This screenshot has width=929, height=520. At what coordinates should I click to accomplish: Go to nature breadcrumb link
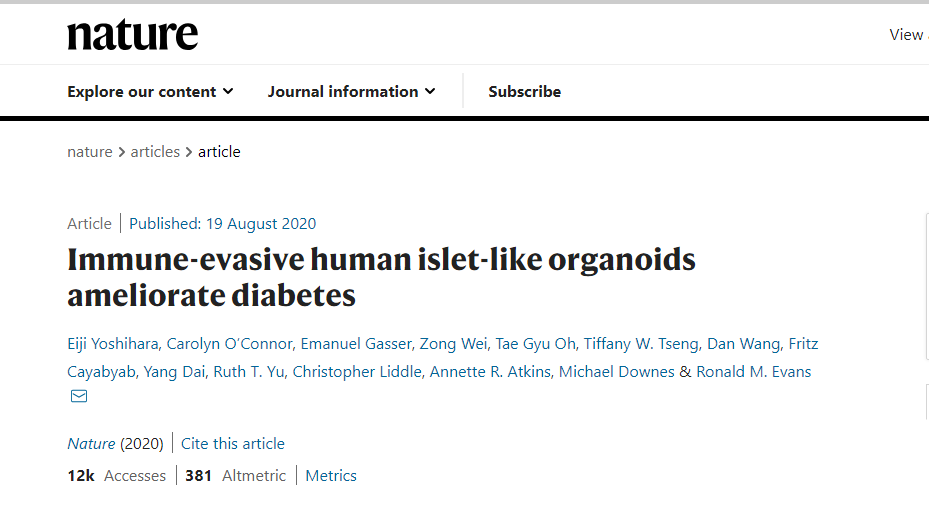89,152
